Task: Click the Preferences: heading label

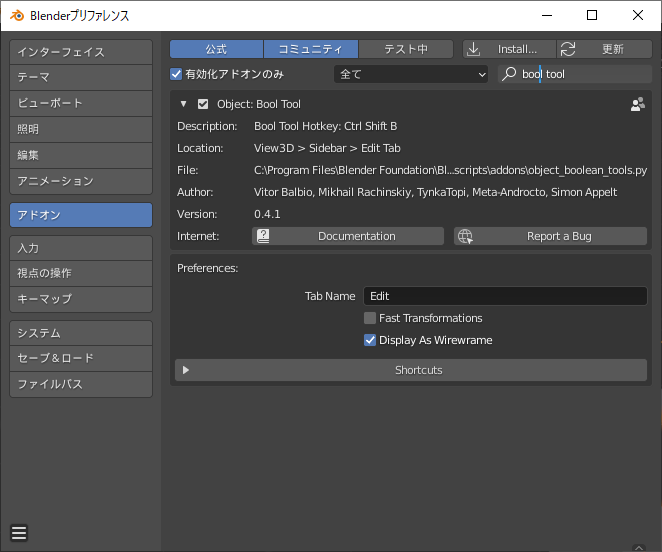Action: pyautogui.click(x=207, y=268)
